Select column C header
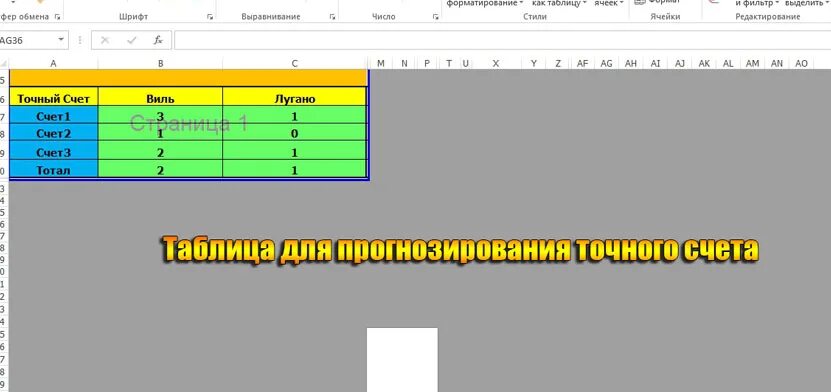 (295, 64)
